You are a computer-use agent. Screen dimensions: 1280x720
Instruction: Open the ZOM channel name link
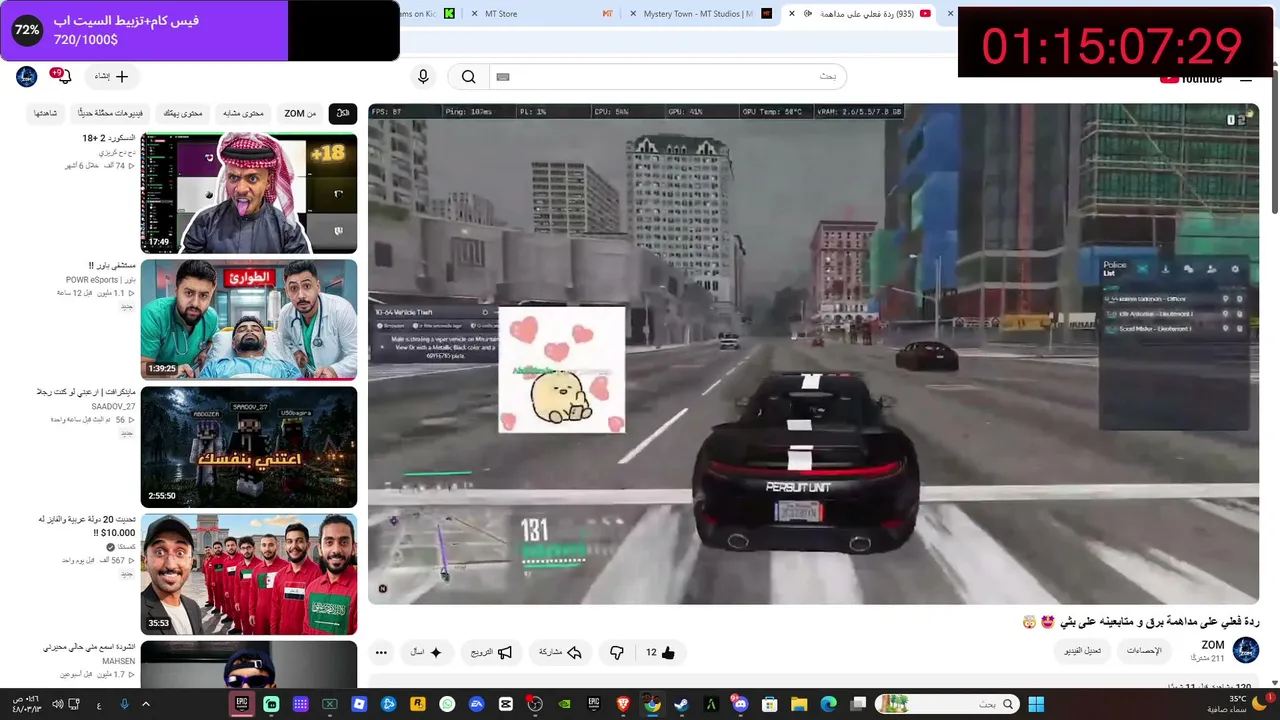[1213, 645]
